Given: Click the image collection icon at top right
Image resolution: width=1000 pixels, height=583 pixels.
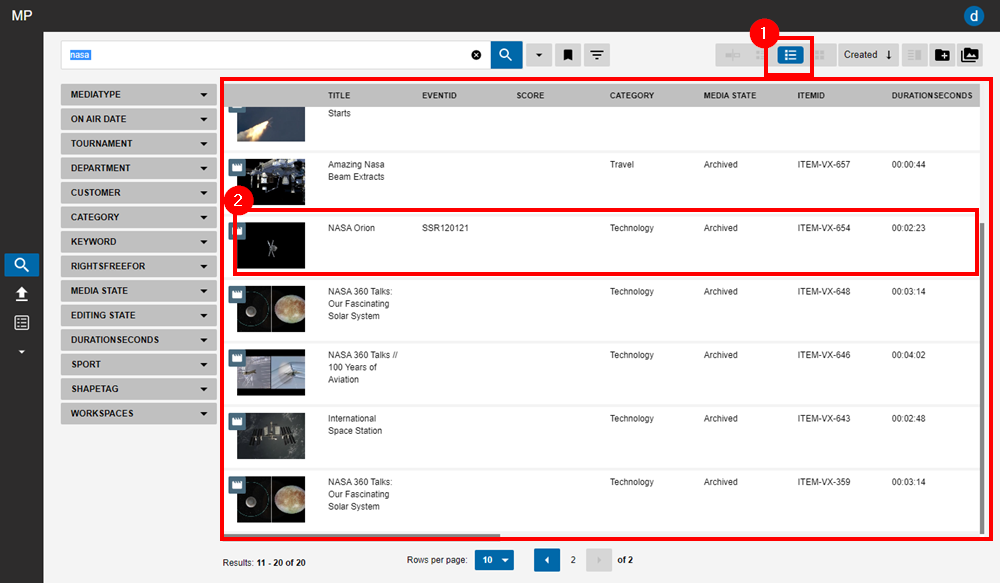Looking at the screenshot, I should point(969,55).
